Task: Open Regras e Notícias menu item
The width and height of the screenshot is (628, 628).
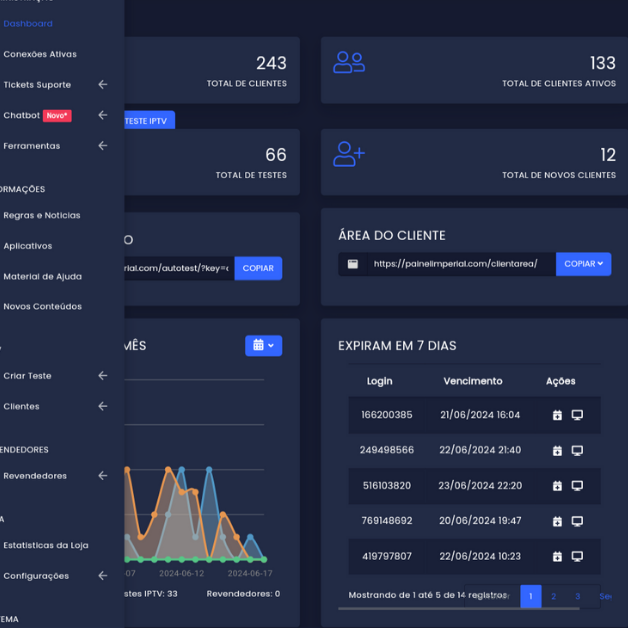Action: (x=42, y=215)
